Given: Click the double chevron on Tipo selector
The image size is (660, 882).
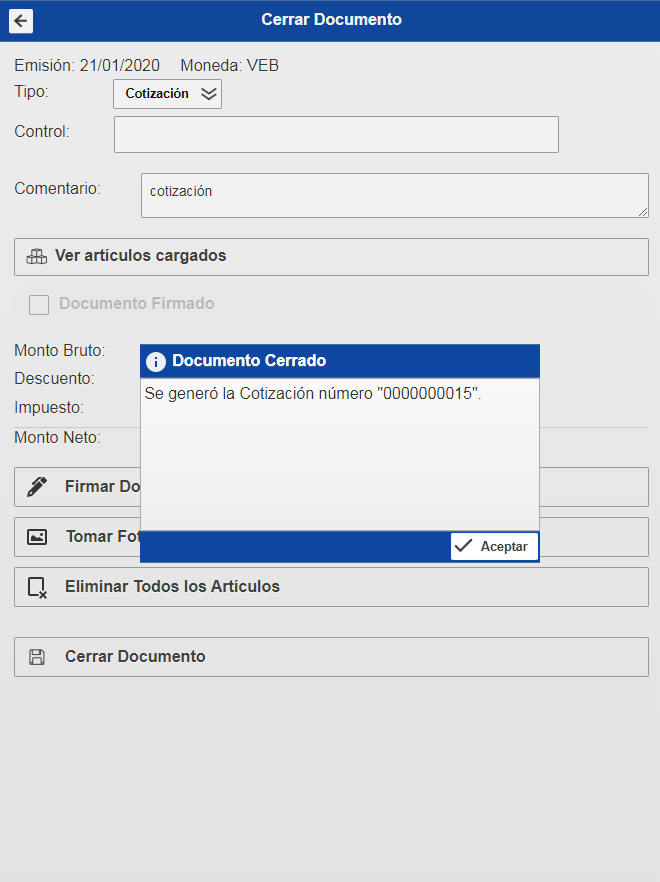Looking at the screenshot, I should 208,94.
